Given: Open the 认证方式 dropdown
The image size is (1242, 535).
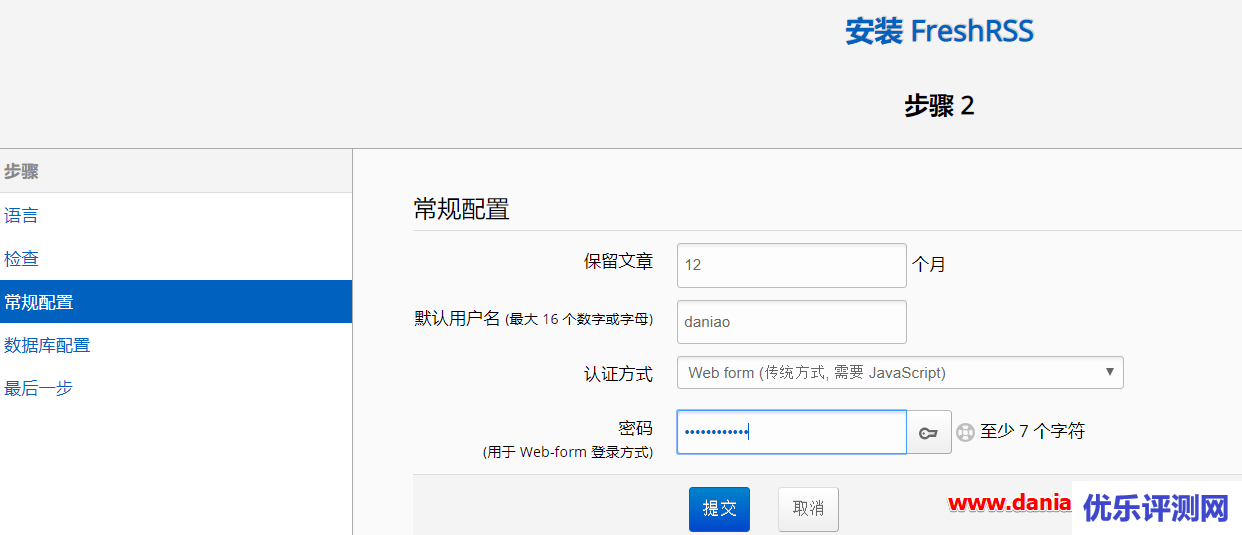Looking at the screenshot, I should pos(900,372).
